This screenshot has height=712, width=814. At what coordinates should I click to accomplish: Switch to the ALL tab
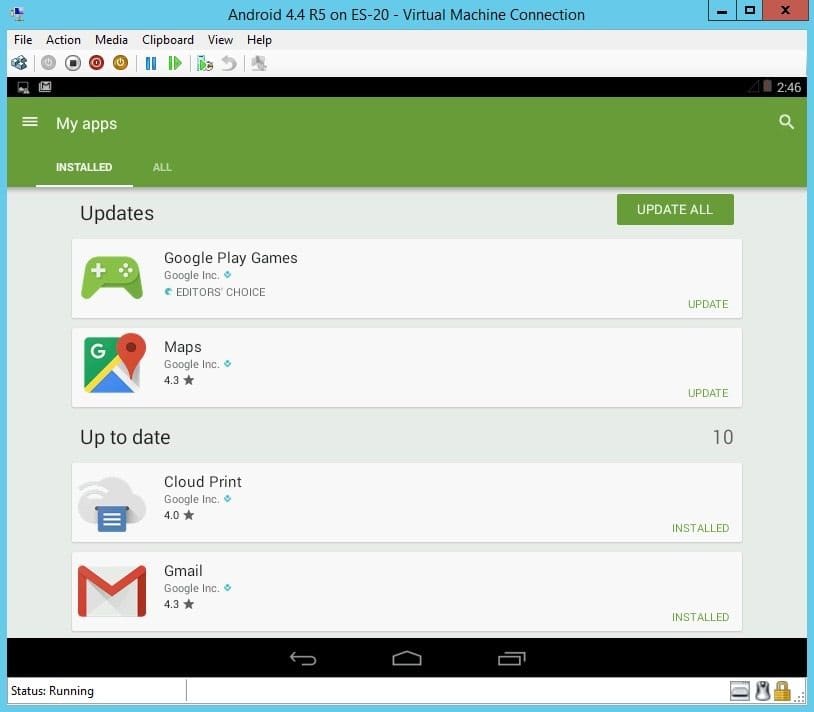point(162,167)
